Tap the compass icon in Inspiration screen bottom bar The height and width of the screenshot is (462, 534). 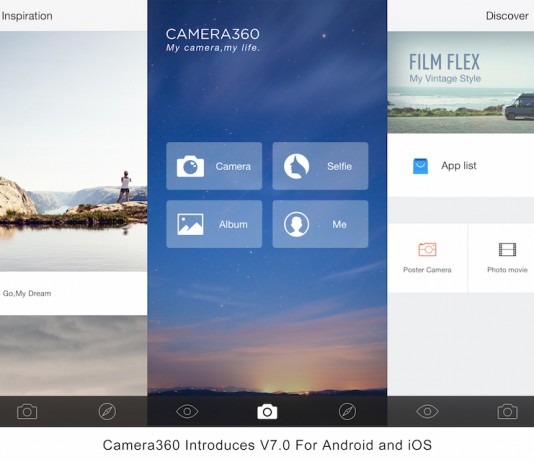pyautogui.click(x=107, y=412)
